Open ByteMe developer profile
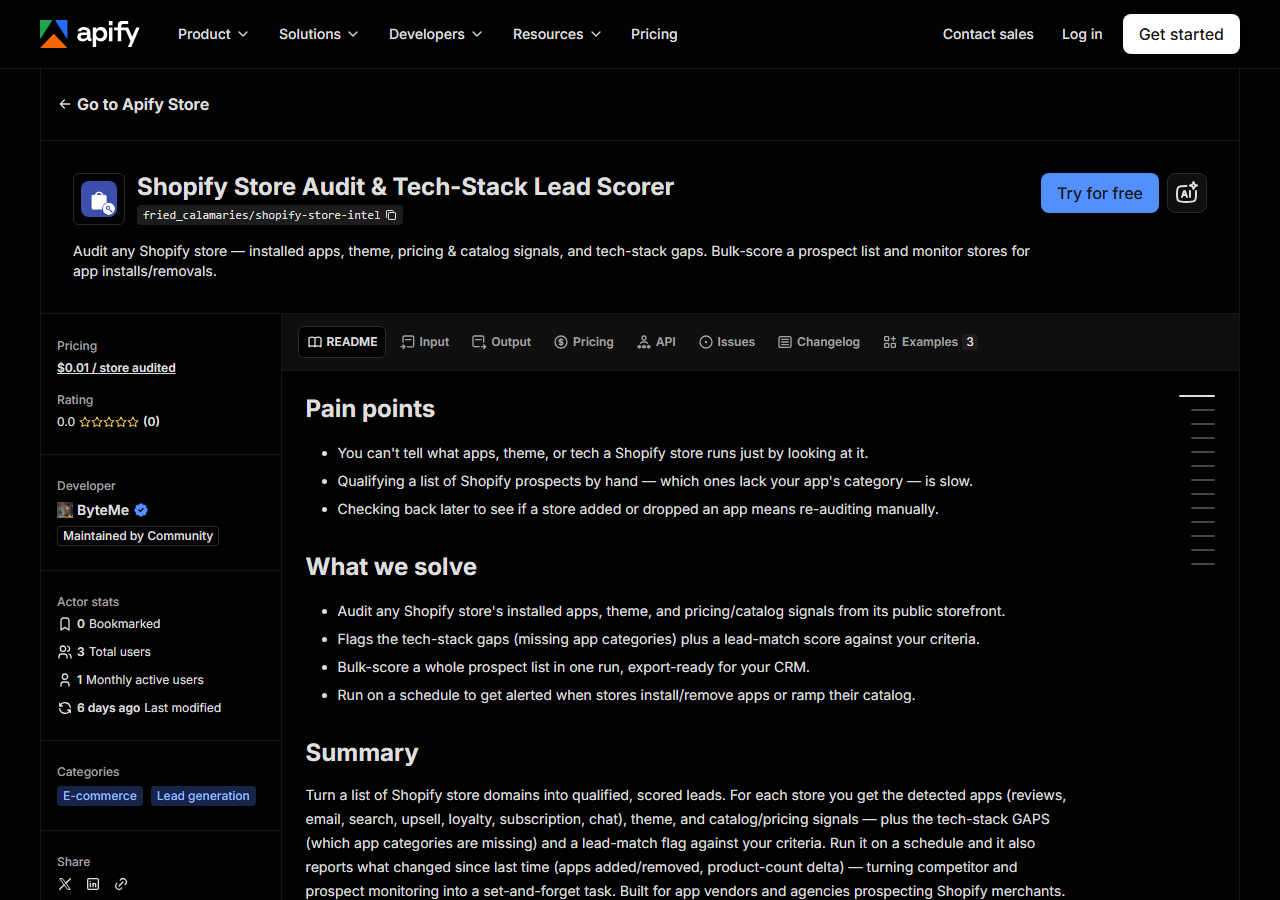Image resolution: width=1280 pixels, height=900 pixels. click(103, 510)
